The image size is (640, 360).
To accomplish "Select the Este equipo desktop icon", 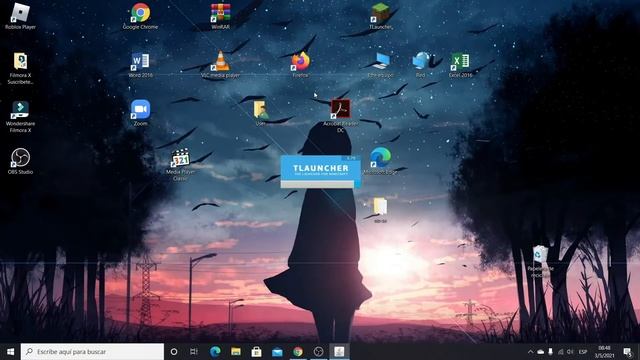I will pyautogui.click(x=380, y=65).
